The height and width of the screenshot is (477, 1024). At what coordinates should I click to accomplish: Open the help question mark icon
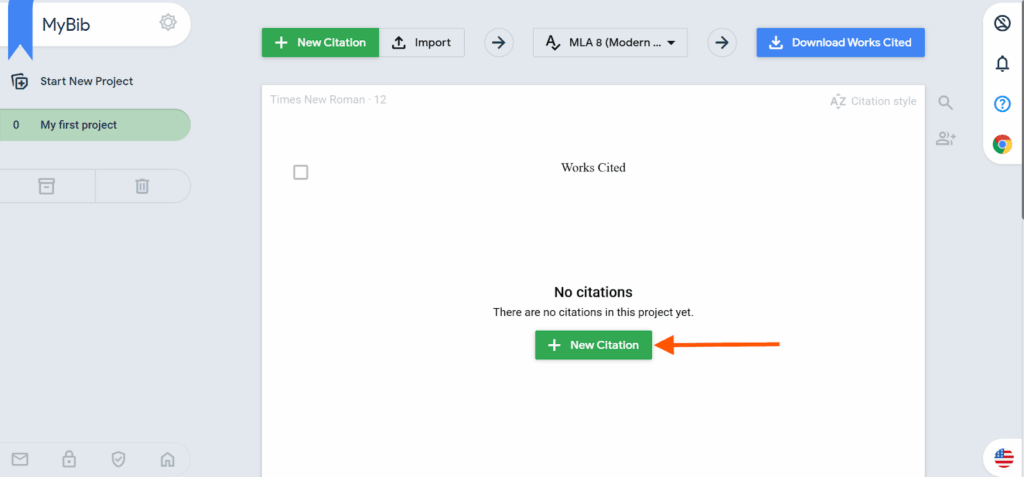point(1002,104)
